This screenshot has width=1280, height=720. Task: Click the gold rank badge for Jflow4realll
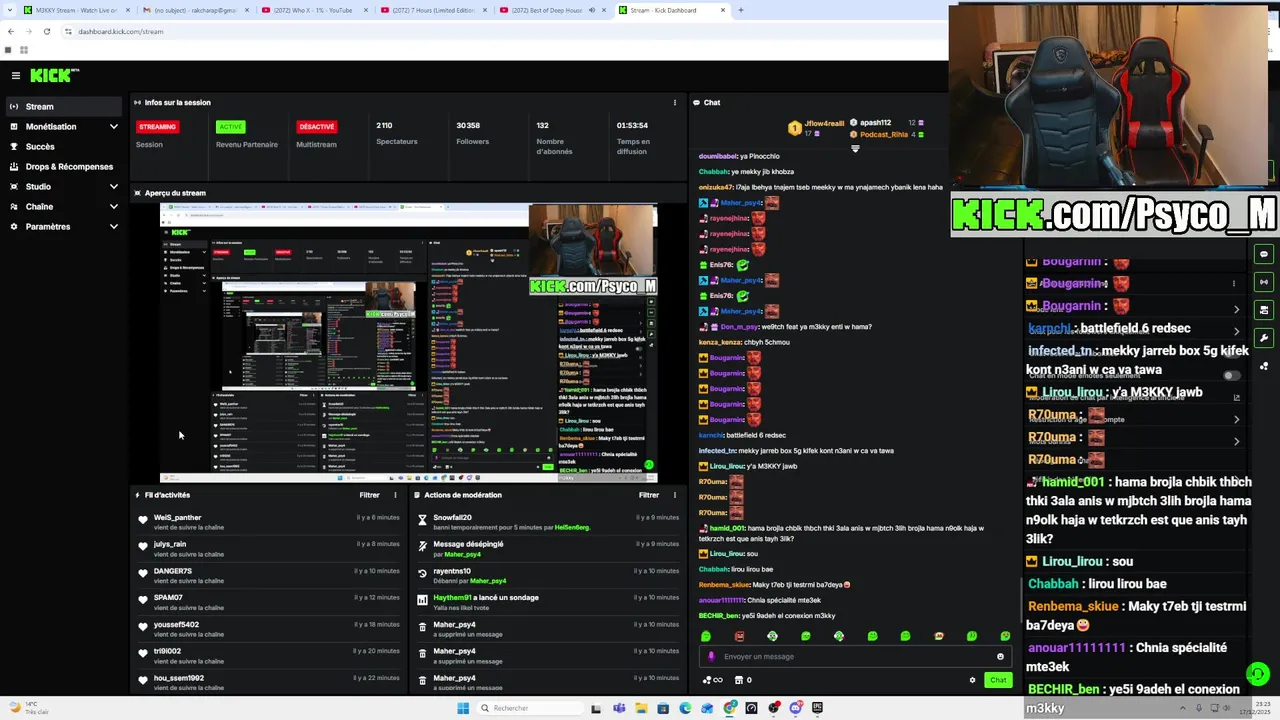[794, 128]
